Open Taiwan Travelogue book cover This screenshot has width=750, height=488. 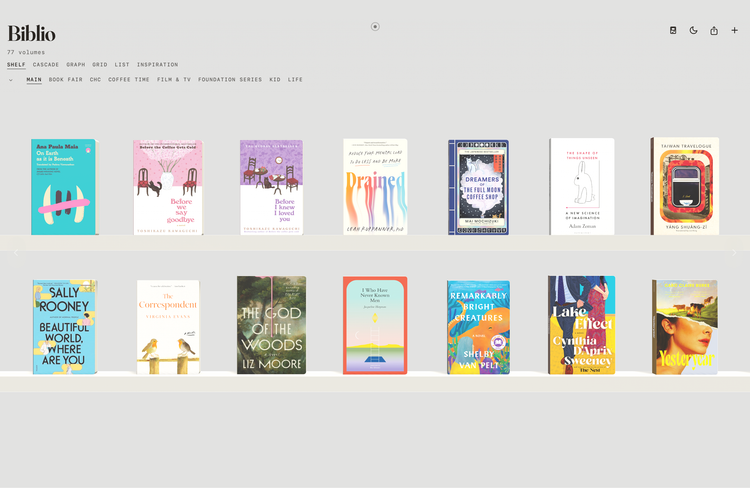(684, 186)
